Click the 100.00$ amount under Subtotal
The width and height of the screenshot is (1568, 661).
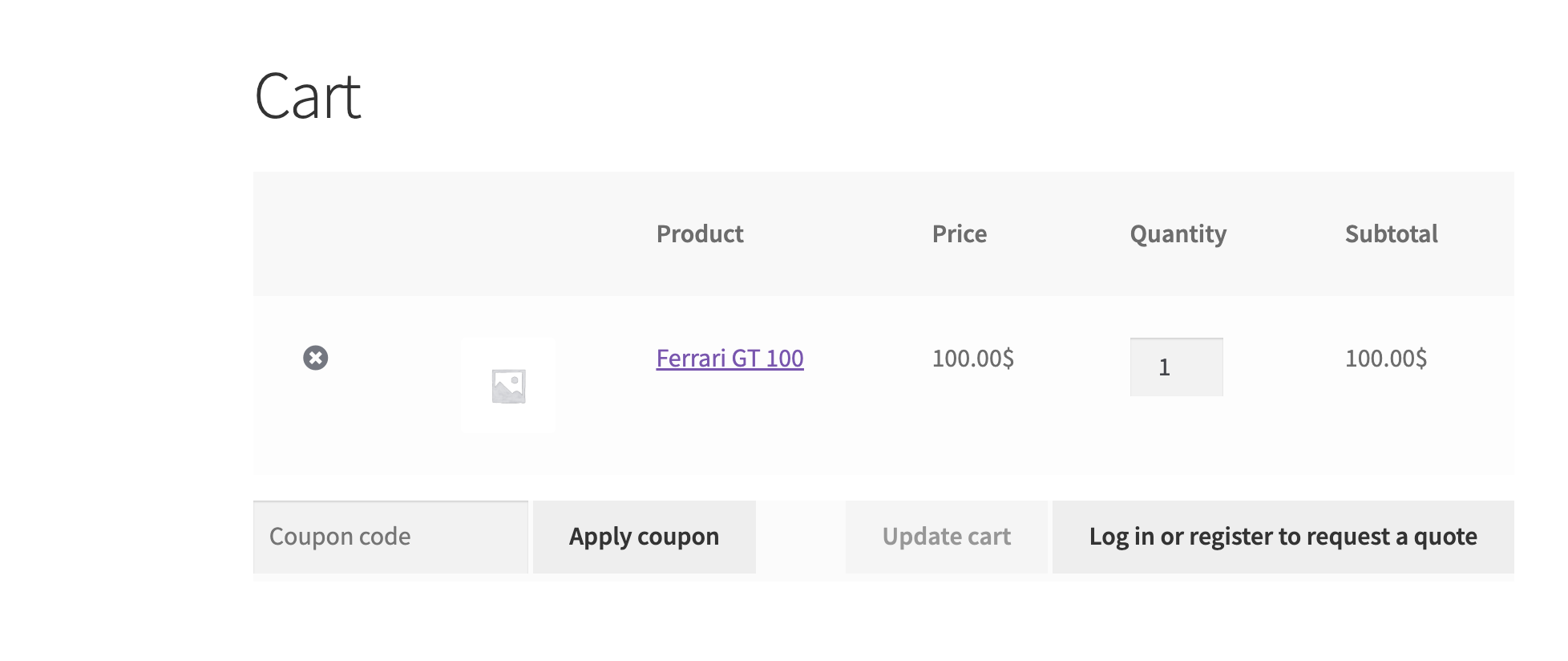point(1385,359)
